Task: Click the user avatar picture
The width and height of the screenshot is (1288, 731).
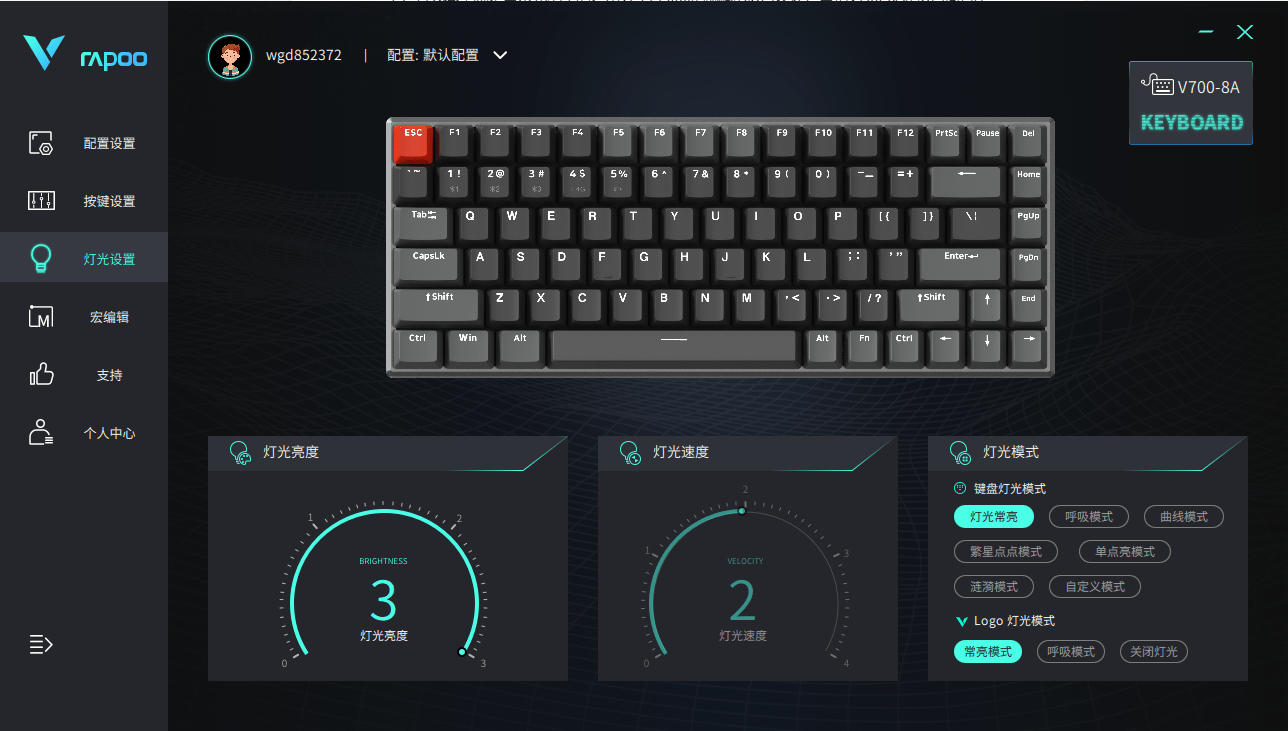Action: tap(230, 56)
